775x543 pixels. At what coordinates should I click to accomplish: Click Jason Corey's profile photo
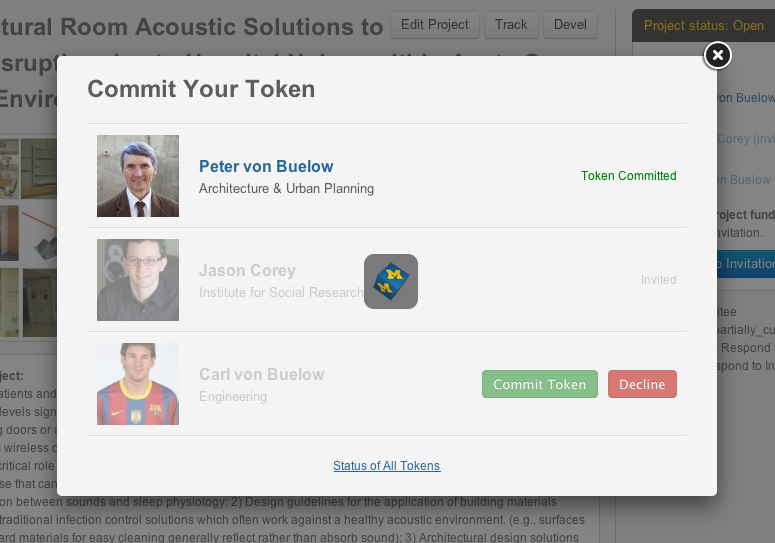click(x=138, y=280)
